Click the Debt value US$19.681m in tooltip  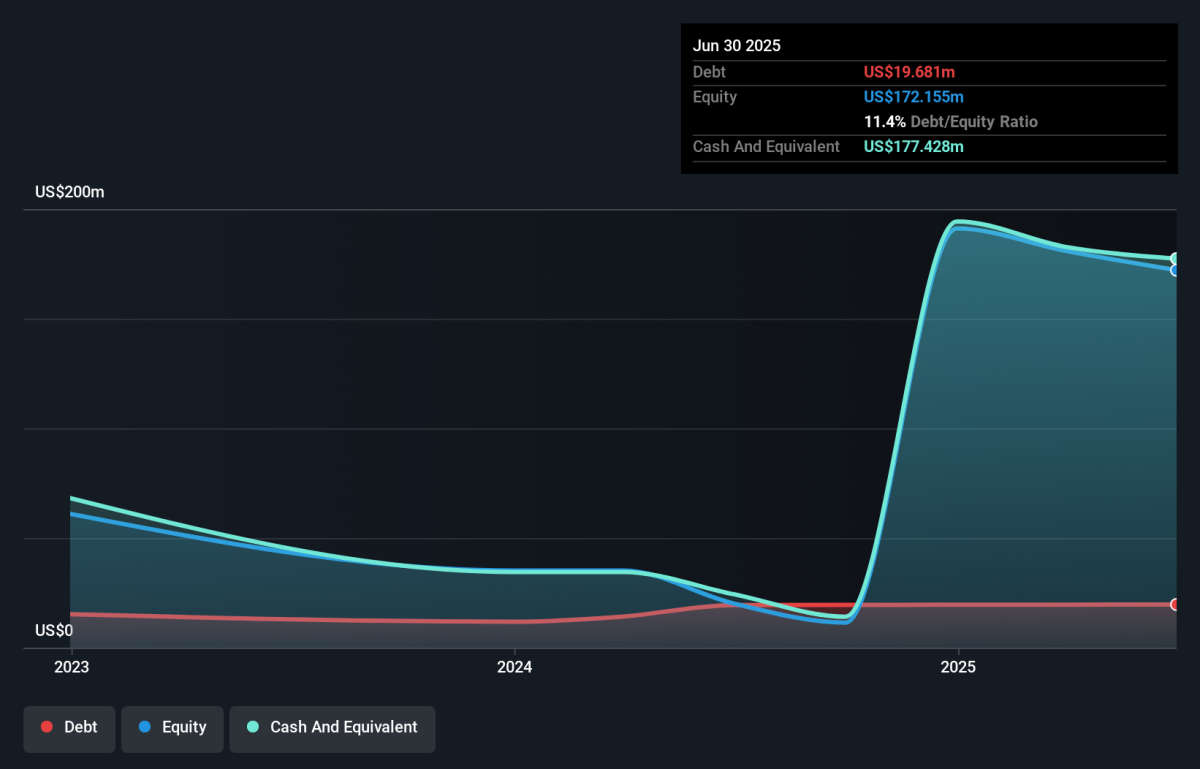click(912, 72)
